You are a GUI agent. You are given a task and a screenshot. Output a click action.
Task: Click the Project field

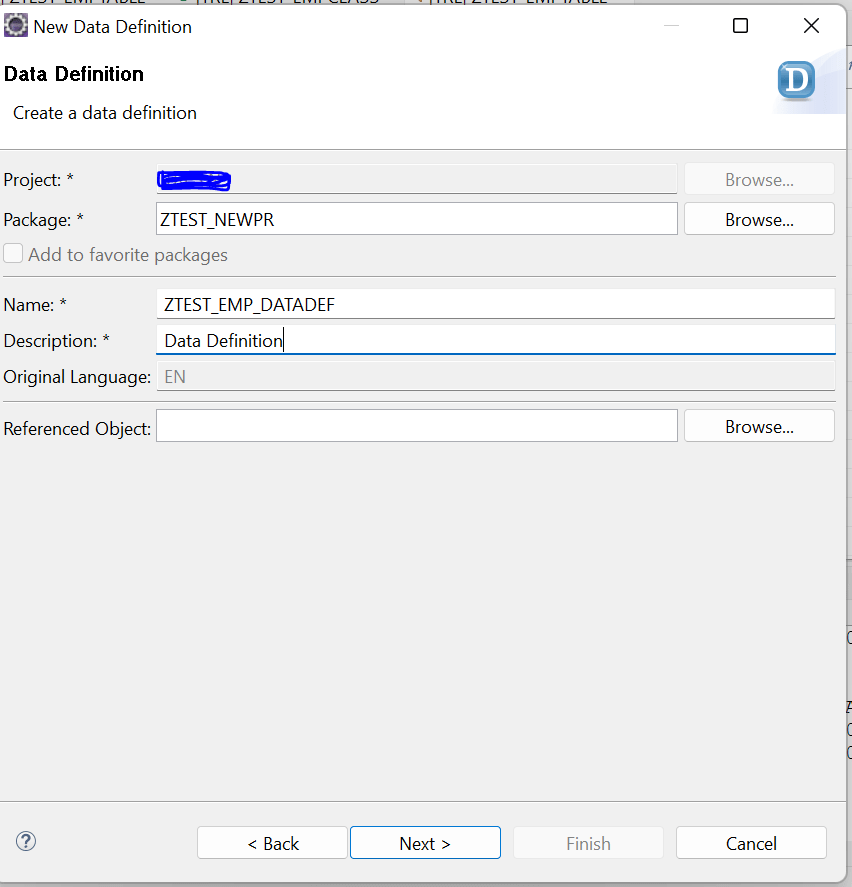(416, 179)
